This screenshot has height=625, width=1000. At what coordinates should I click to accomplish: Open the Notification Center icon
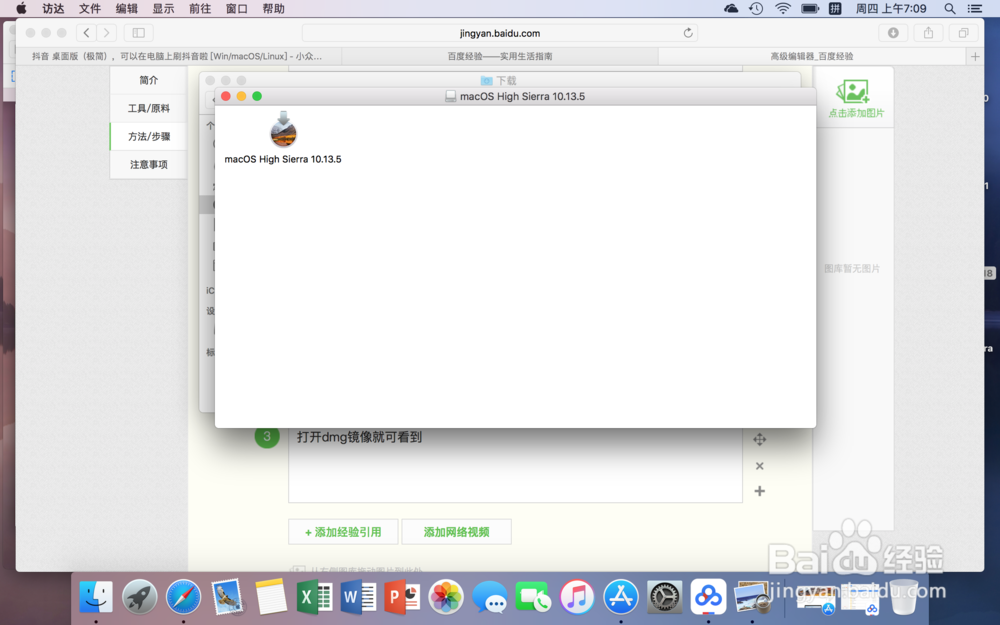[x=974, y=8]
